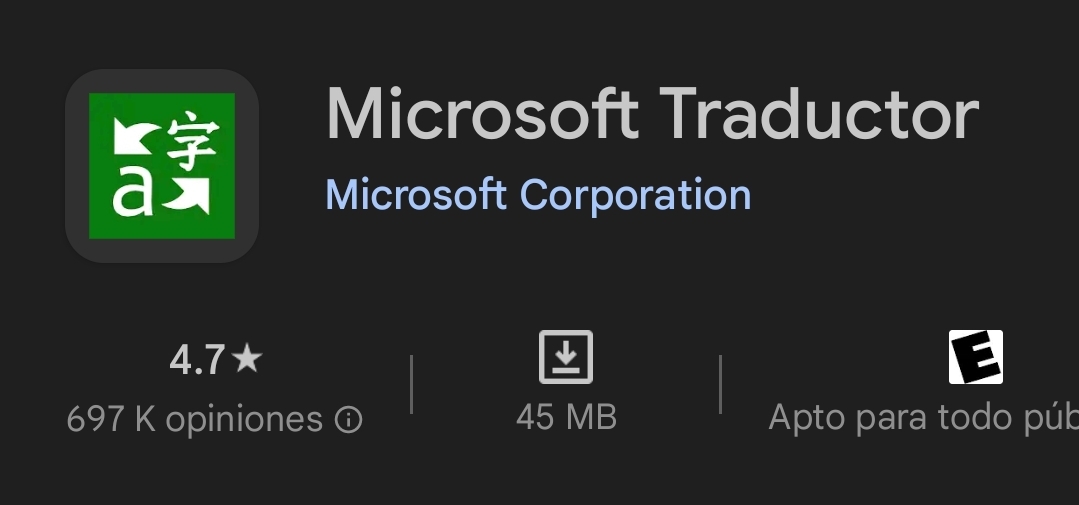Click the download size icon
Image resolution: width=1079 pixels, height=505 pixels.
[566, 357]
